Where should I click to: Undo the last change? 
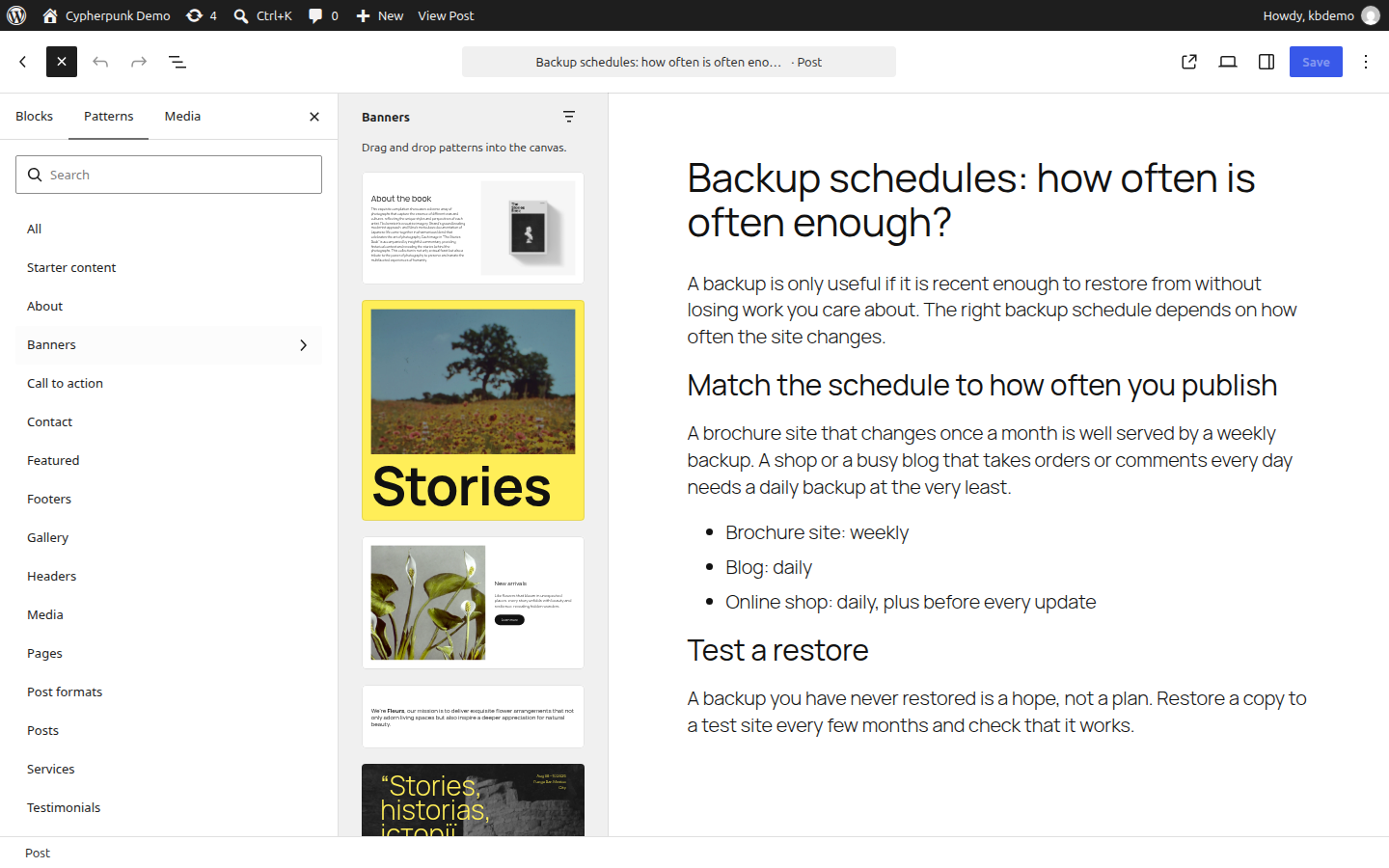tap(100, 62)
